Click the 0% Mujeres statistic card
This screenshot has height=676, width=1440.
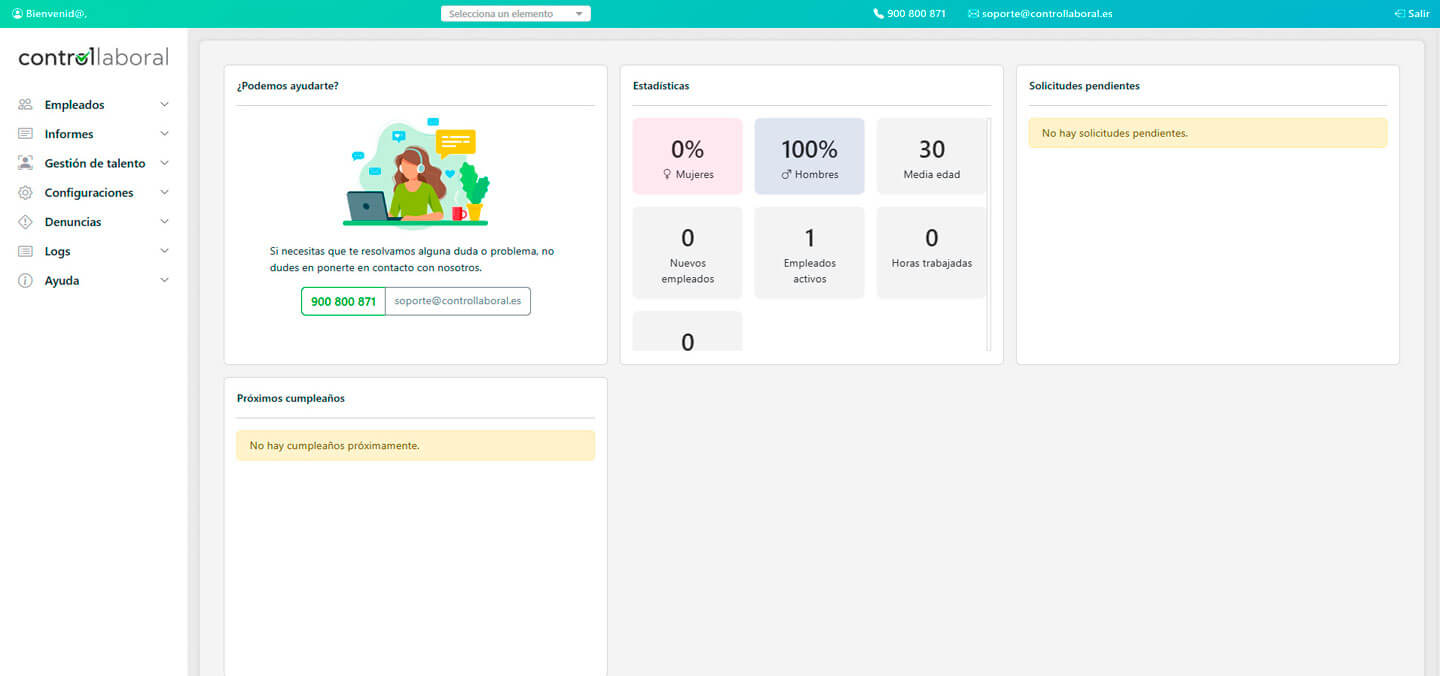point(688,156)
